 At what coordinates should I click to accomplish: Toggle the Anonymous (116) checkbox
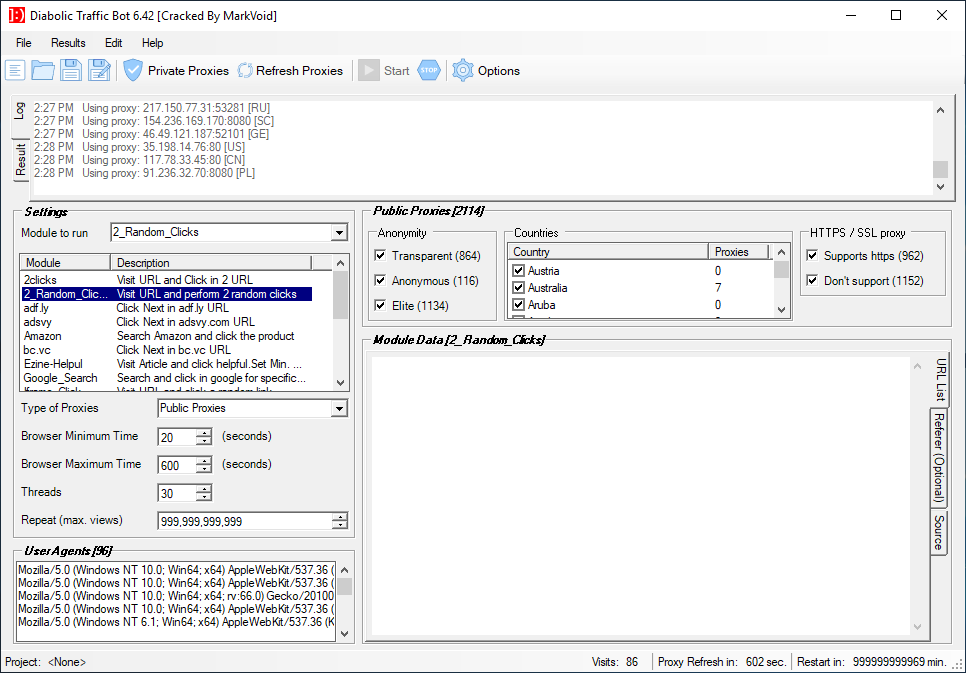(x=380, y=280)
